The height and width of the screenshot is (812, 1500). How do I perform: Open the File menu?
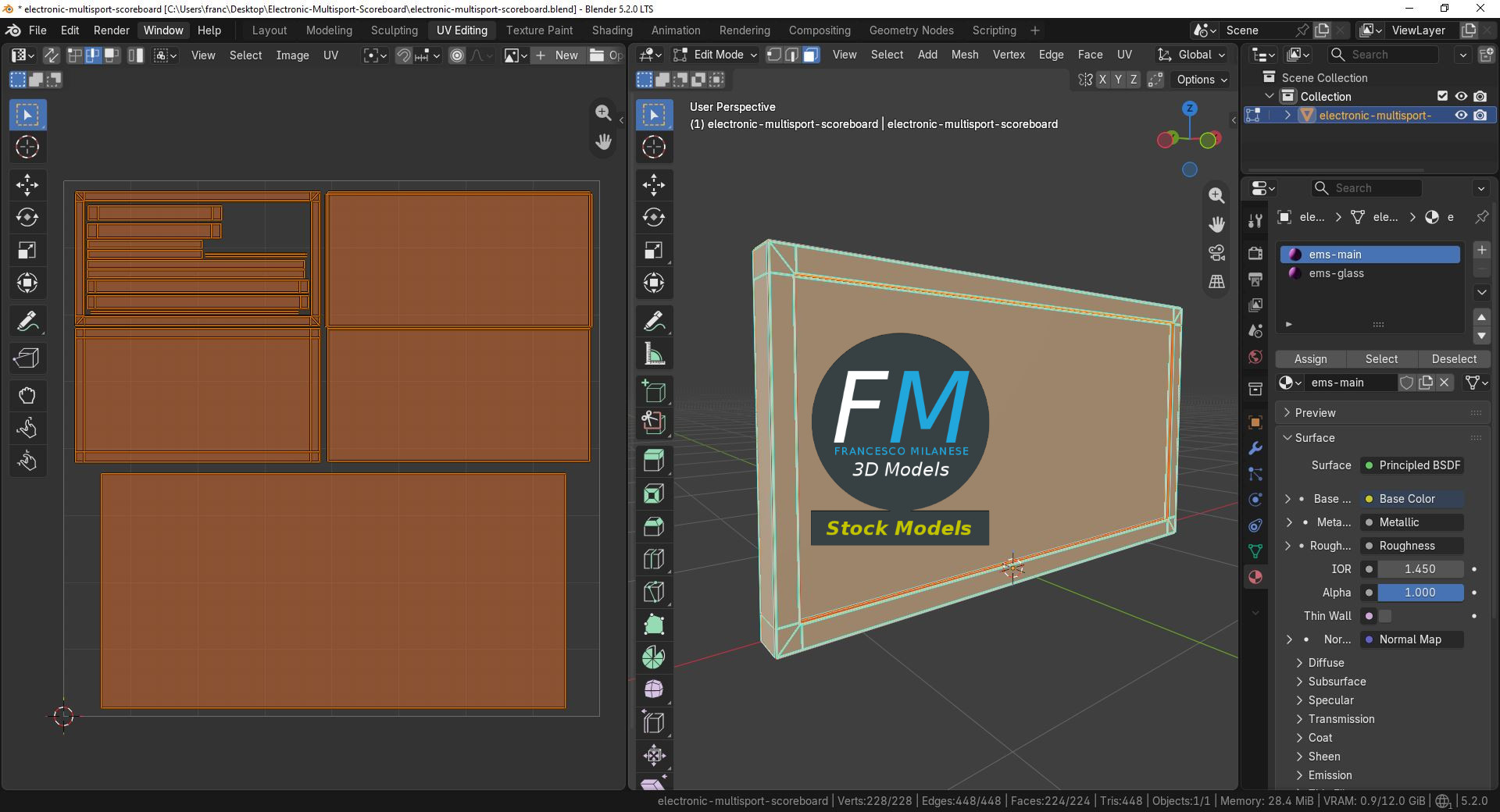coord(37,30)
